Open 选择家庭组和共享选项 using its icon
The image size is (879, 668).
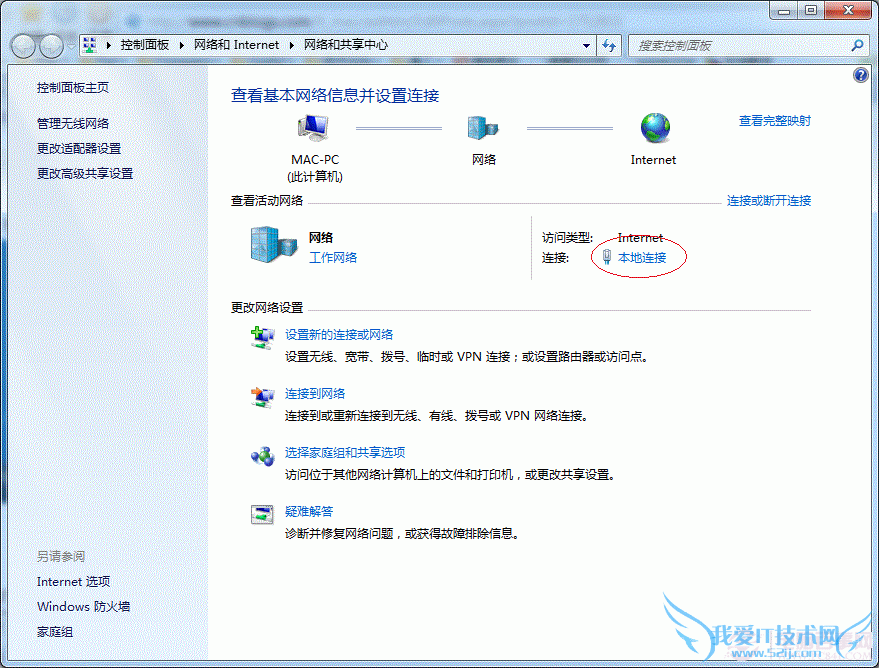(x=264, y=455)
